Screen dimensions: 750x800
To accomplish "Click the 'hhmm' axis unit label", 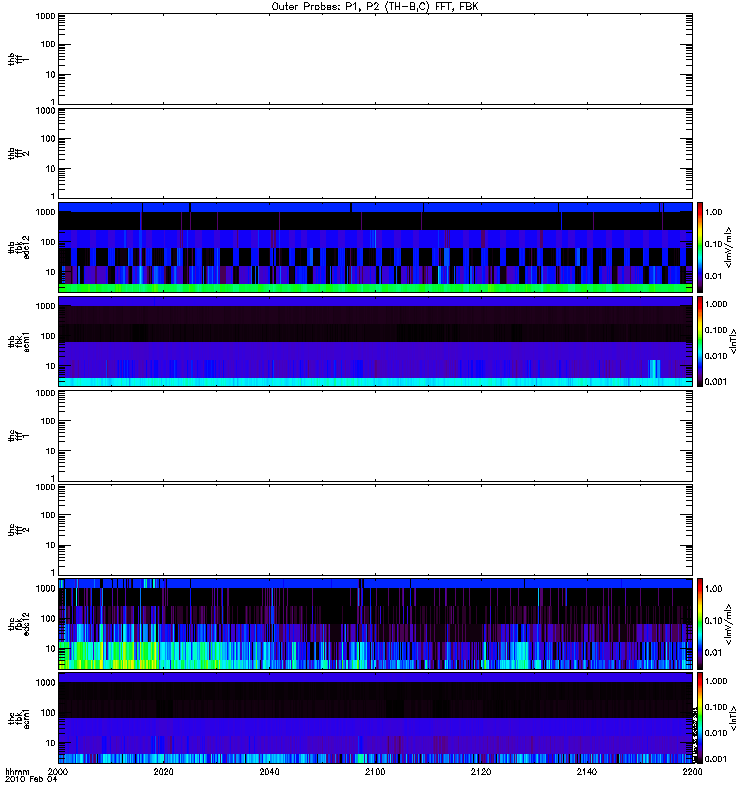I will point(17,772).
